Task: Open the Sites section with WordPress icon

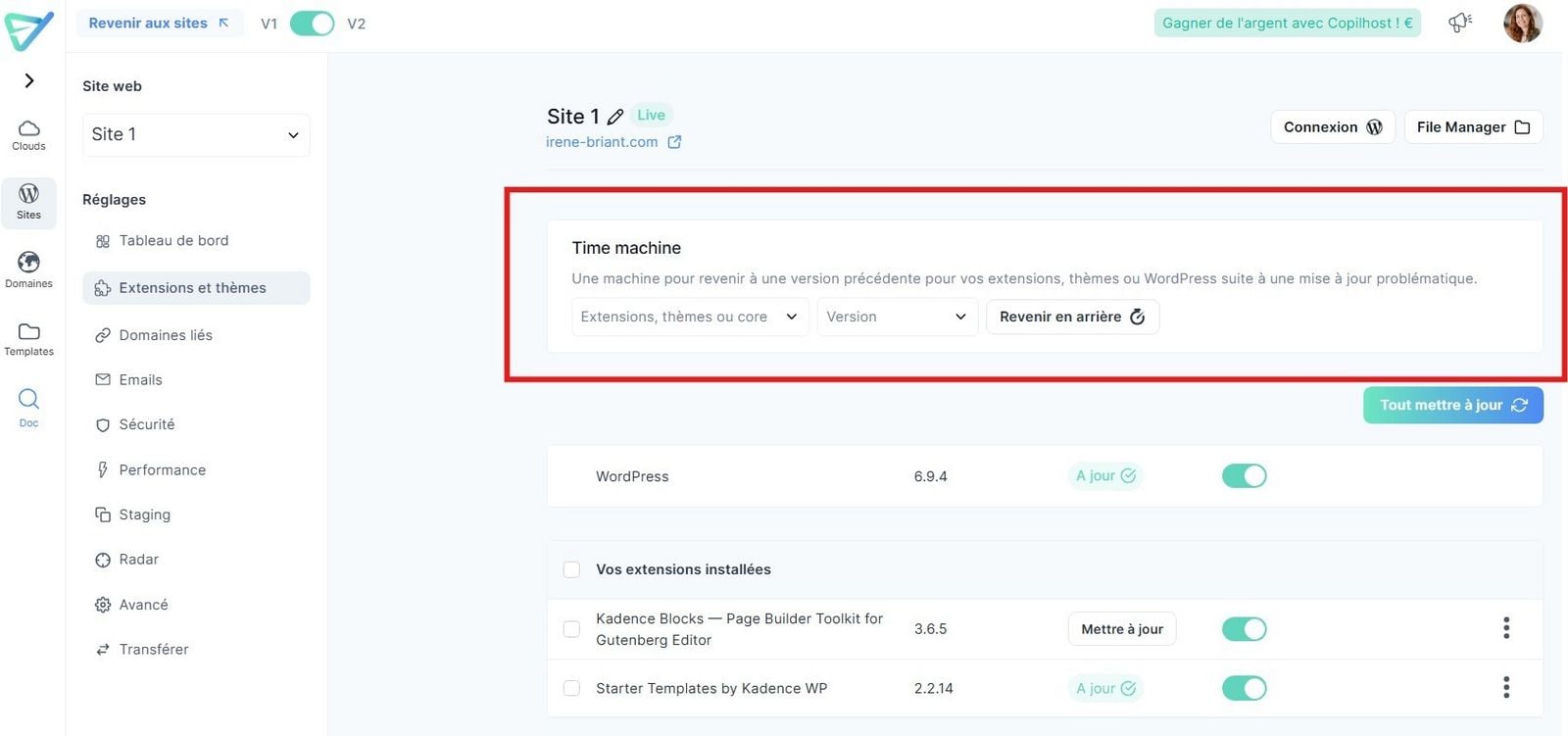Action: coord(29,203)
